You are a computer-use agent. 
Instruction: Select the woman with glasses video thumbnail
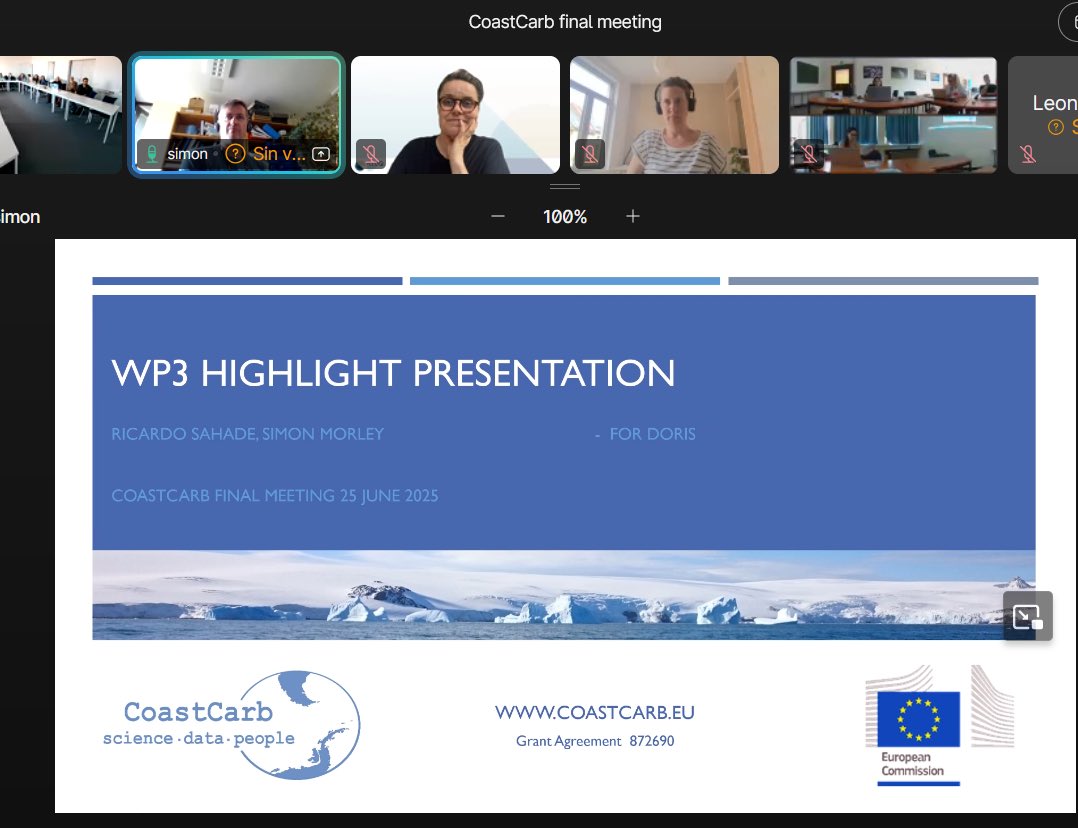pyautogui.click(x=455, y=115)
